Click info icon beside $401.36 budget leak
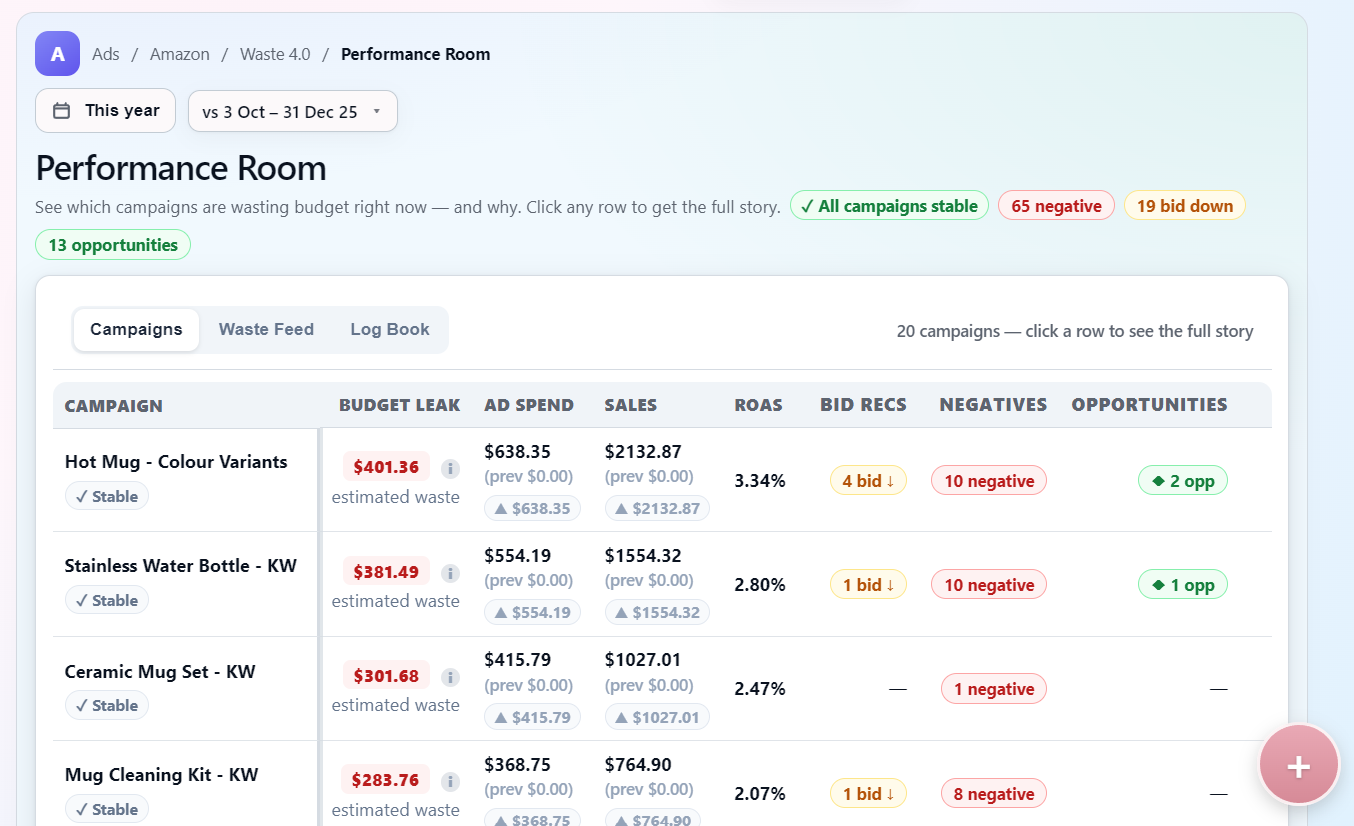The width and height of the screenshot is (1354, 826). pos(451,468)
